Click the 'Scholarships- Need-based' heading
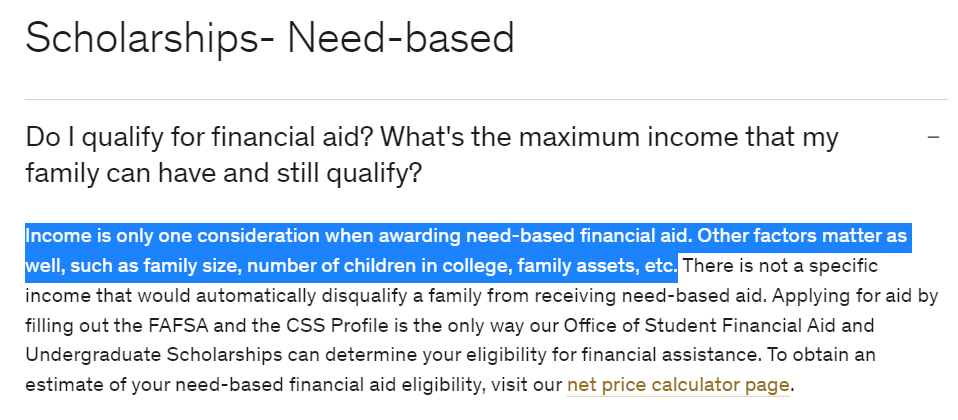 (269, 38)
